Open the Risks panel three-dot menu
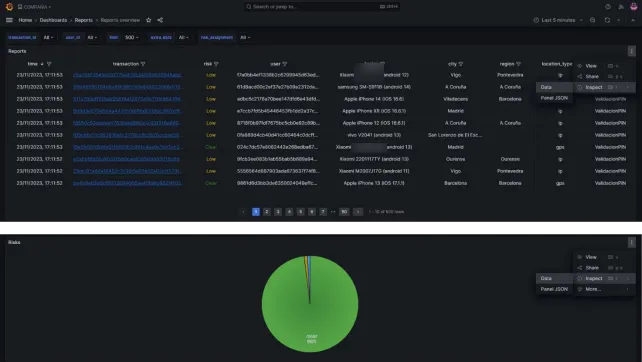 631,242
